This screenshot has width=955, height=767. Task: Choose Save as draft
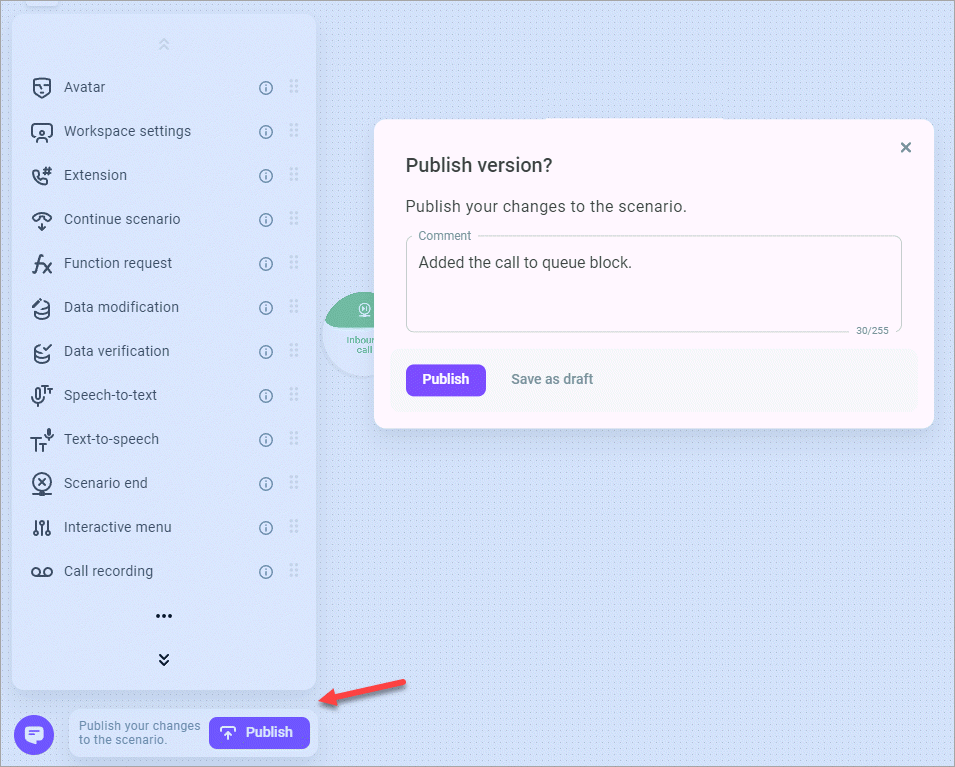click(x=552, y=380)
